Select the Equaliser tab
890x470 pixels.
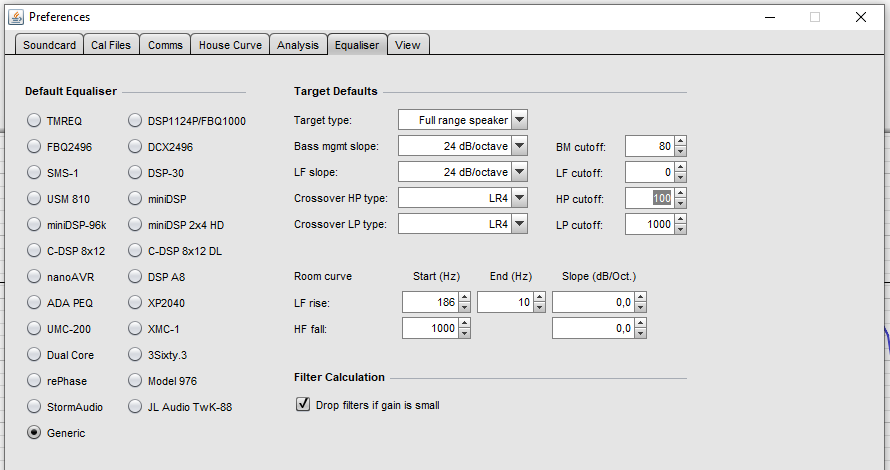tap(357, 45)
